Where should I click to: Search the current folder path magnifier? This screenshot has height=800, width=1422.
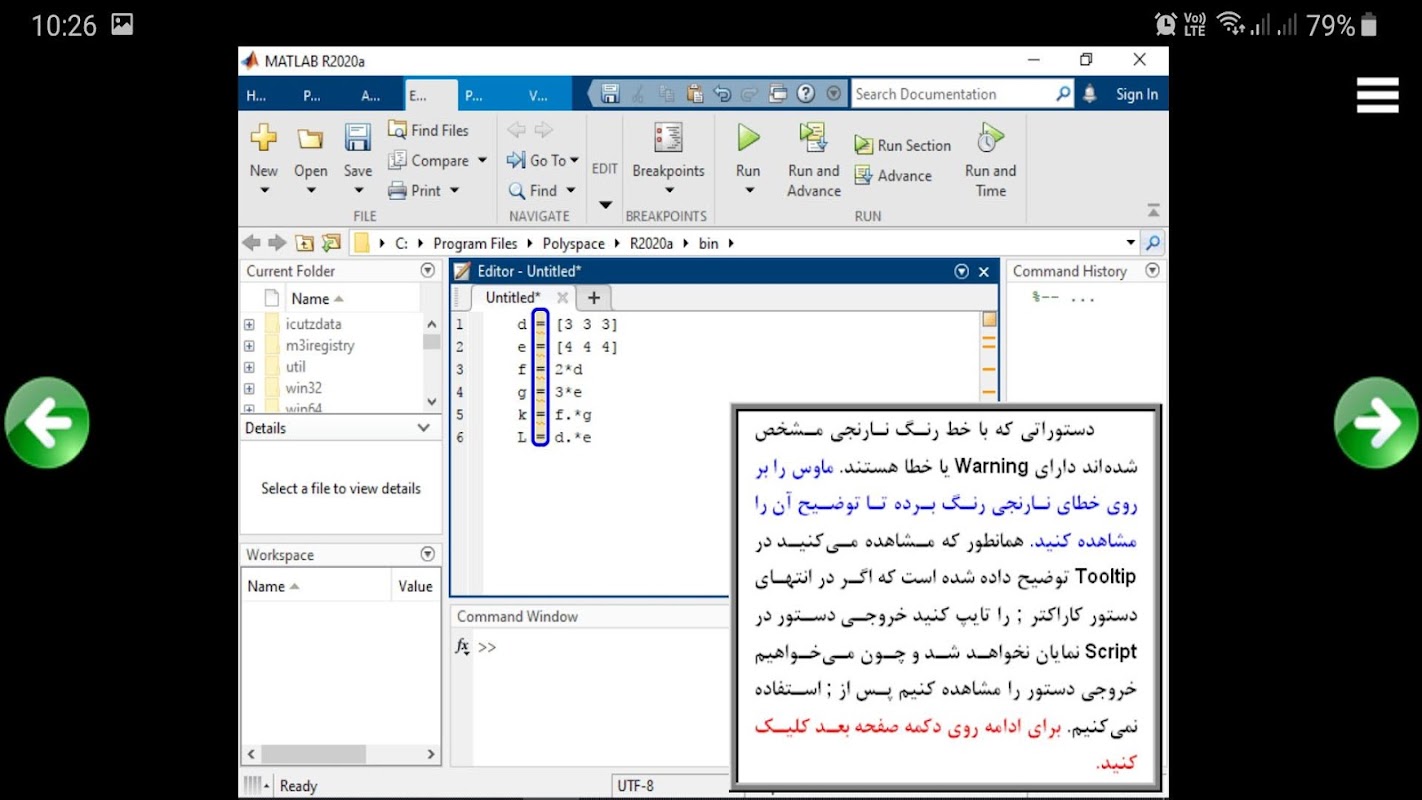point(1153,243)
